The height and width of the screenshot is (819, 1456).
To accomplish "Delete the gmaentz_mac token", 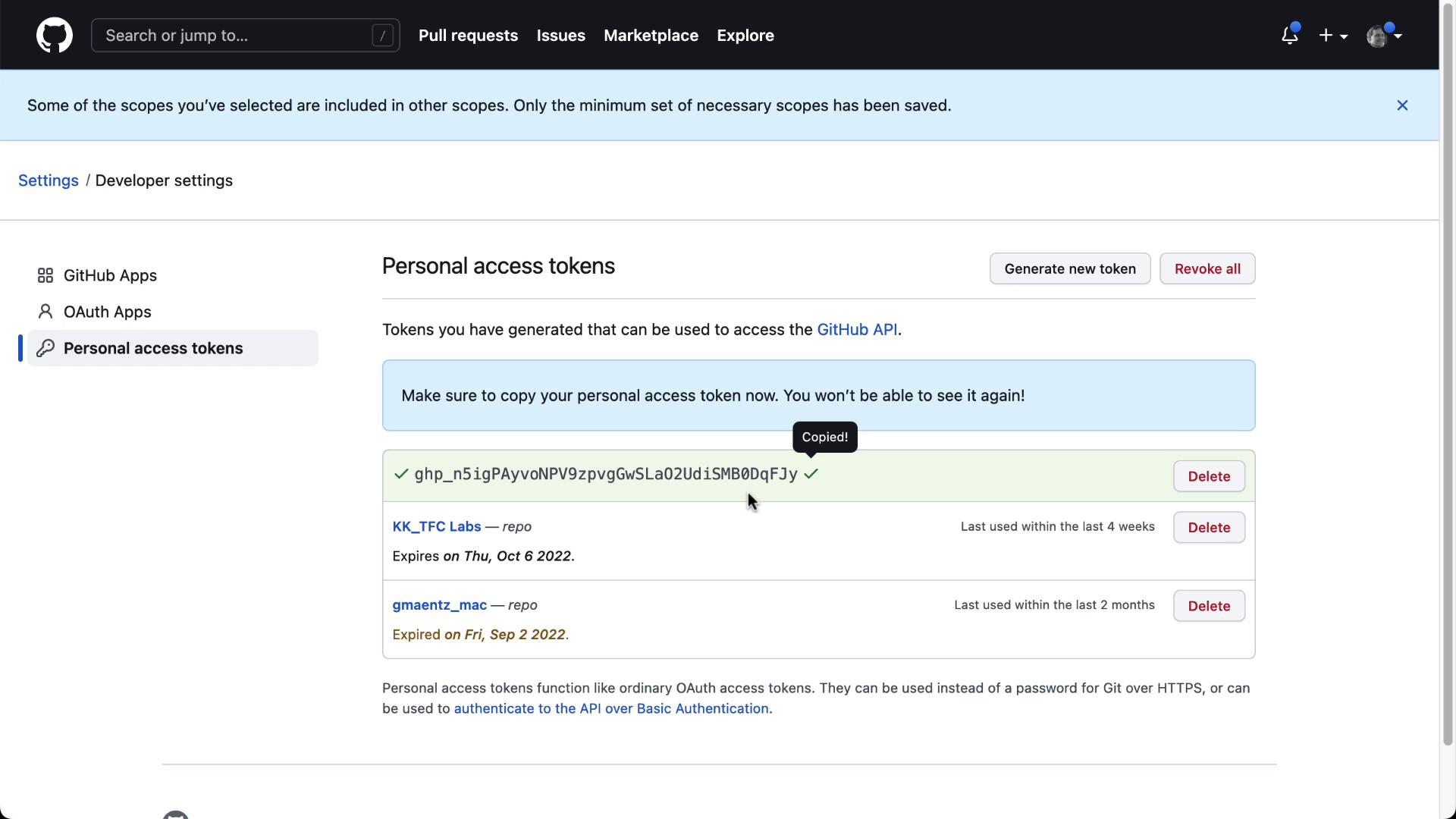I will coord(1208,606).
